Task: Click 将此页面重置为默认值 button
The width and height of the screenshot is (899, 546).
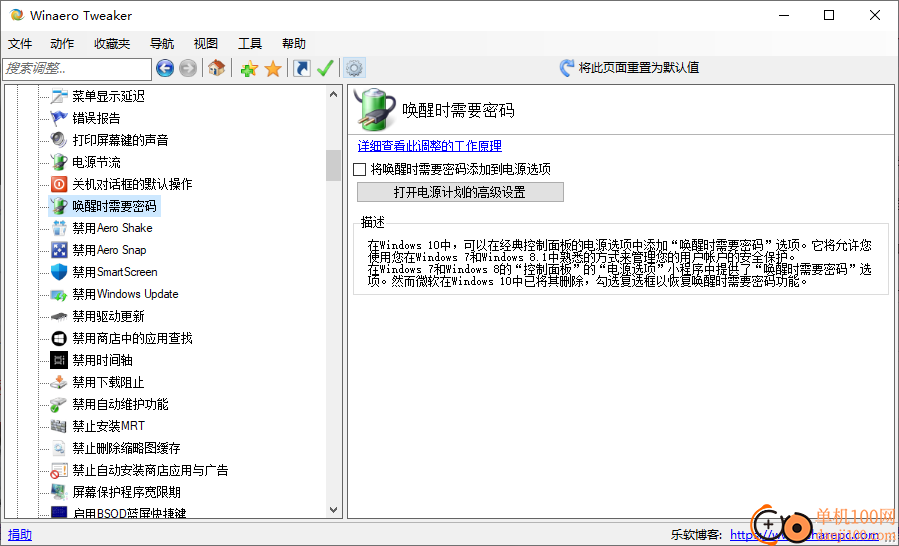Action: [x=630, y=68]
